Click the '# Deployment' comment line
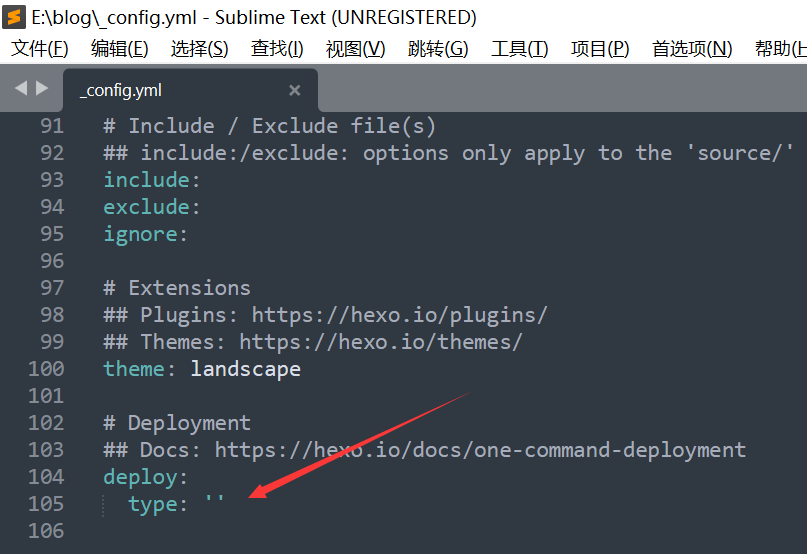Viewport: 807px width, 554px height. coord(177,423)
